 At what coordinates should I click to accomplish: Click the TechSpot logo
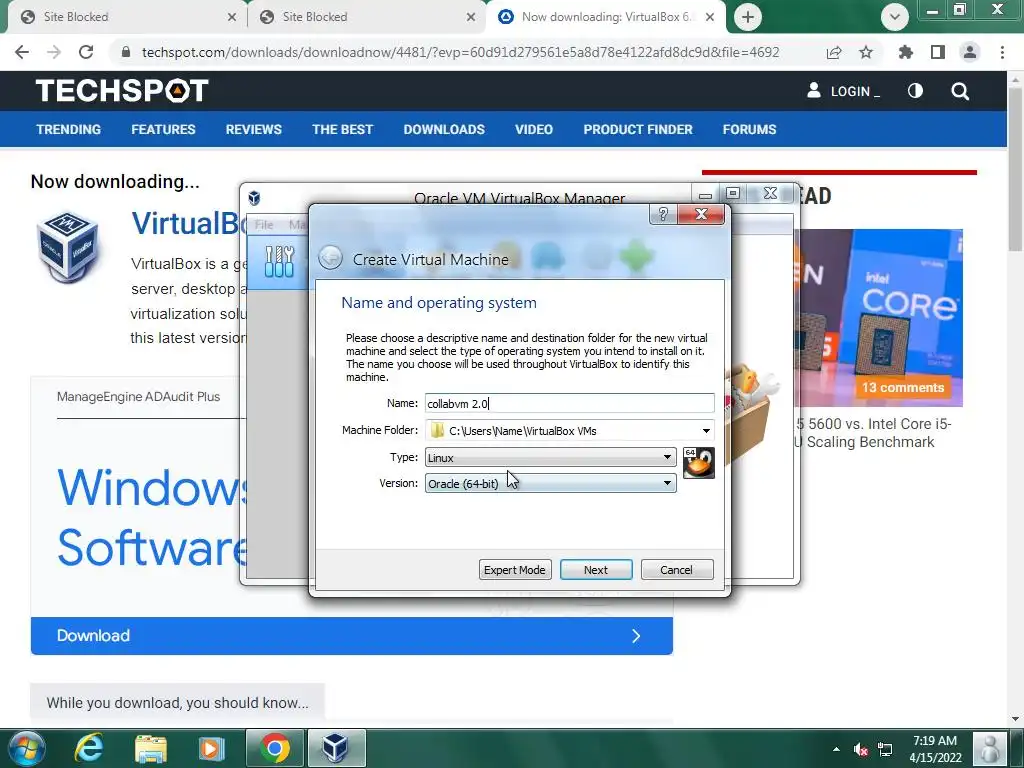[x=121, y=91]
